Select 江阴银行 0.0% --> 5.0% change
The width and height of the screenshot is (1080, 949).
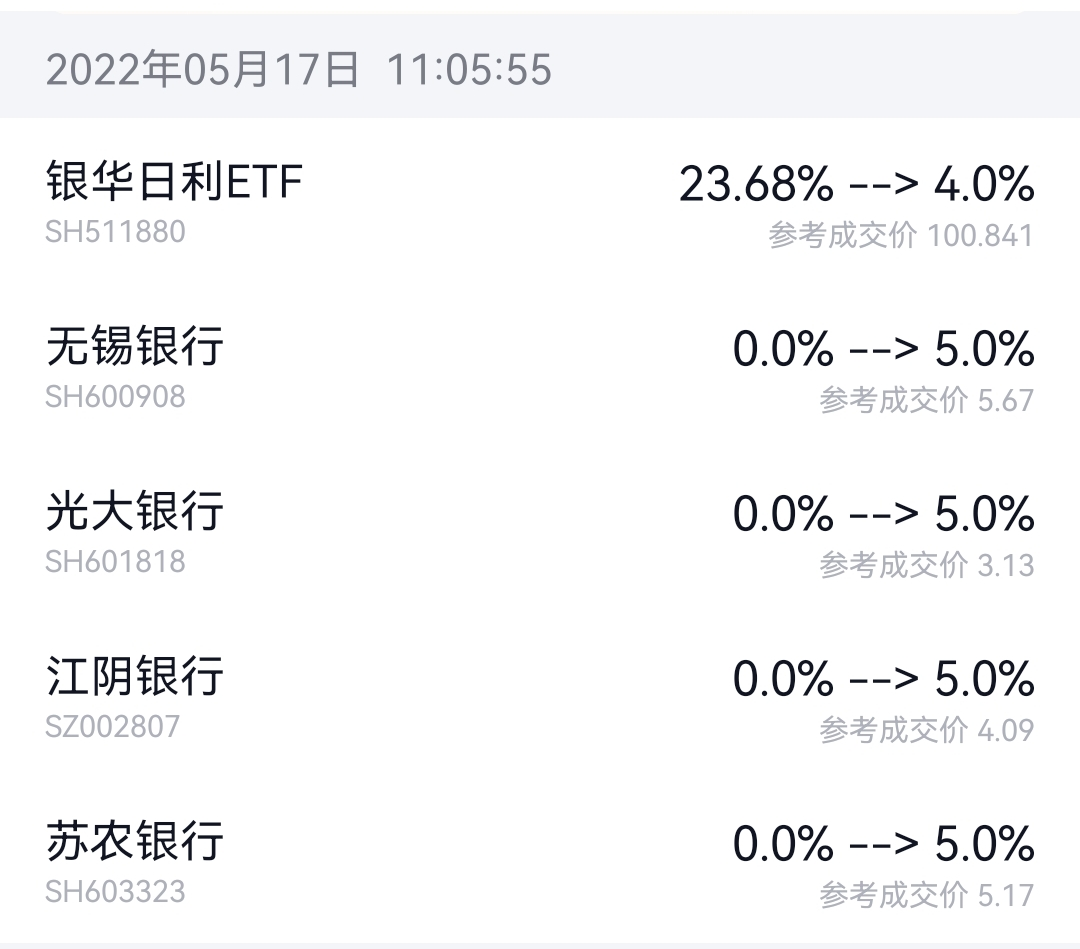point(883,680)
